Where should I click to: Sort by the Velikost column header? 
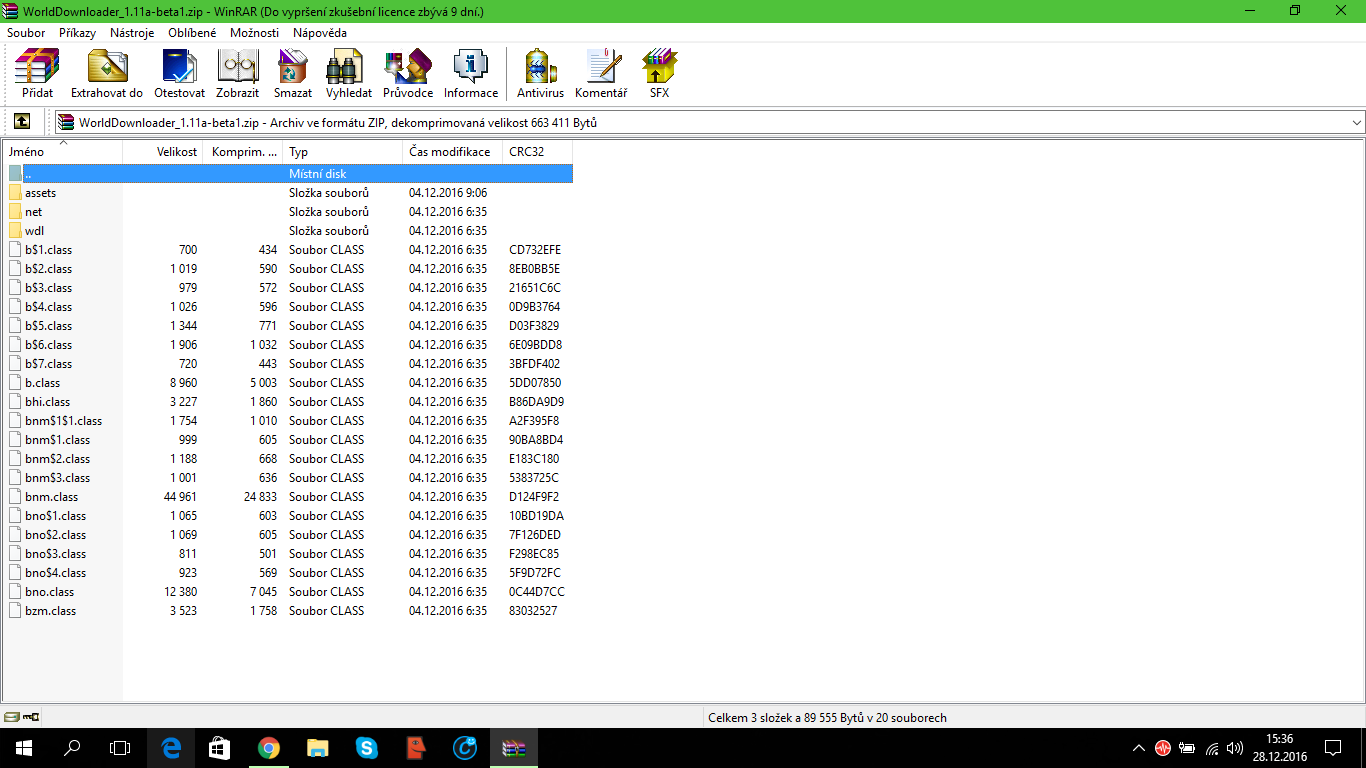(163, 152)
